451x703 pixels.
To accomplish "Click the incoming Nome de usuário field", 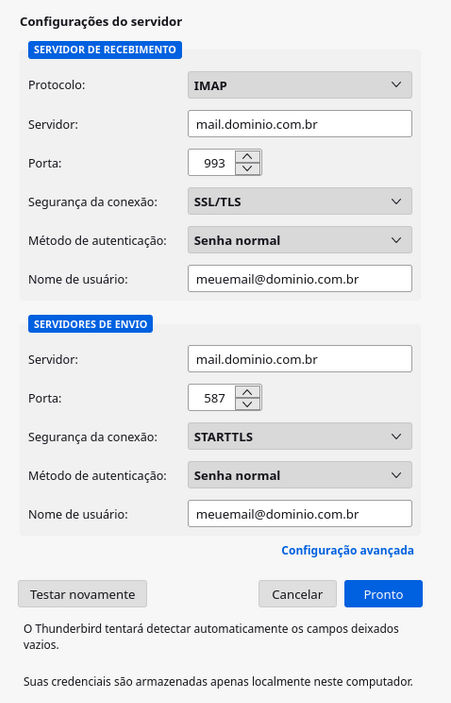I will click(299, 278).
